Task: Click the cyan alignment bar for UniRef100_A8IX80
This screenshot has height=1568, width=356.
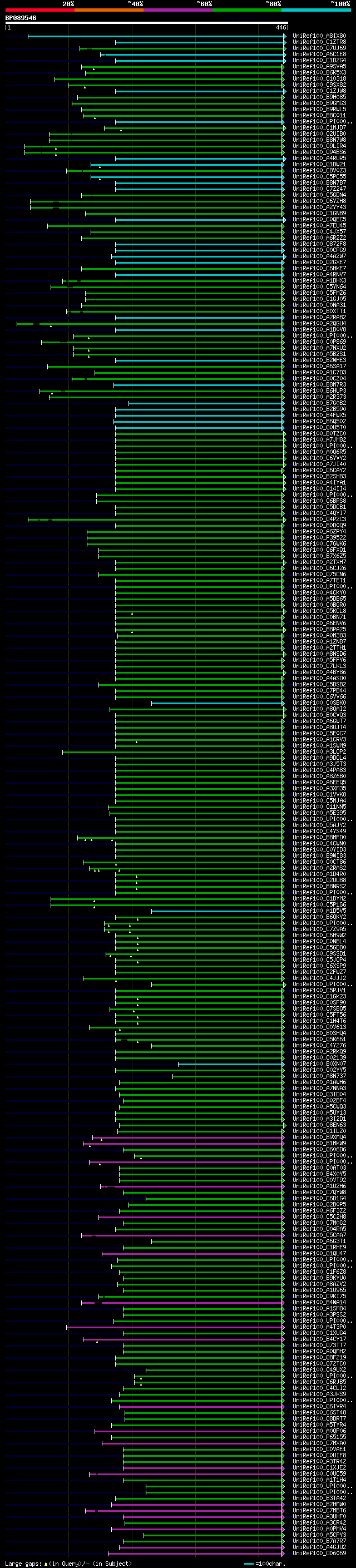Action: click(x=156, y=36)
